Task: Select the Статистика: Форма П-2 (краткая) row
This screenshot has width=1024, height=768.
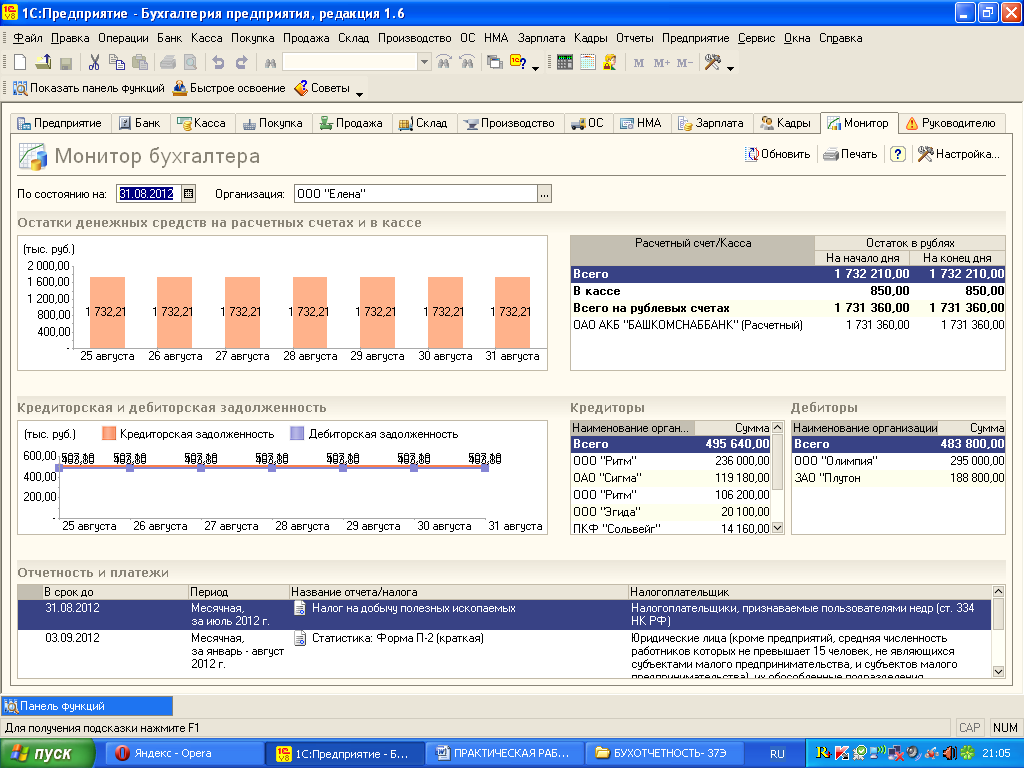Action: pos(504,654)
